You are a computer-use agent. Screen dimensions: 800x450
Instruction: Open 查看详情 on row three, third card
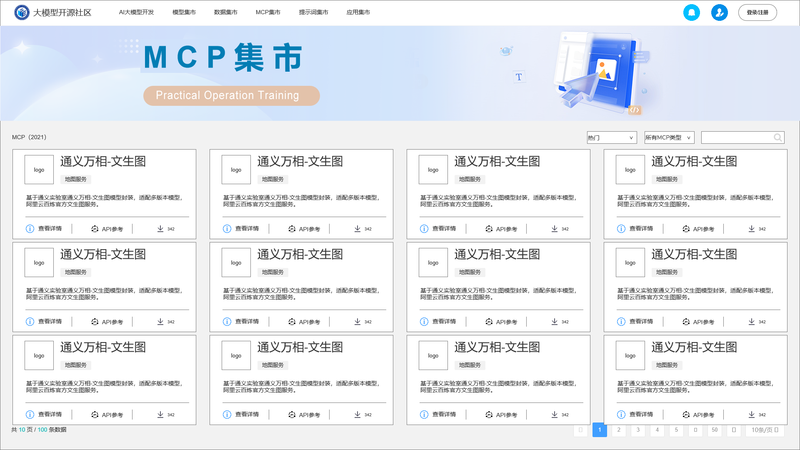[x=444, y=414]
